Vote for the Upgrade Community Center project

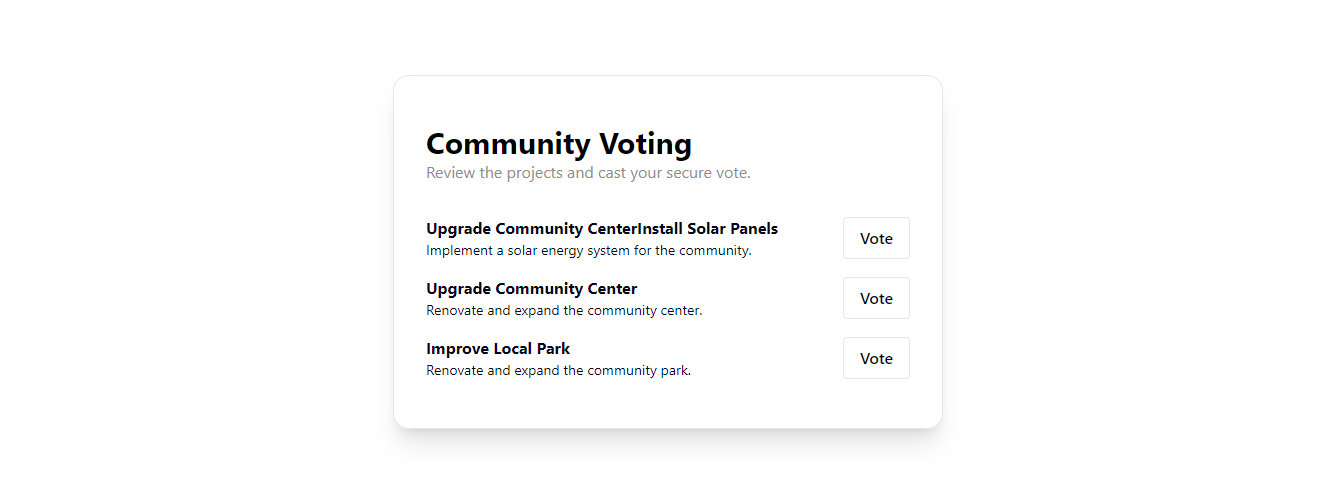[x=876, y=298]
